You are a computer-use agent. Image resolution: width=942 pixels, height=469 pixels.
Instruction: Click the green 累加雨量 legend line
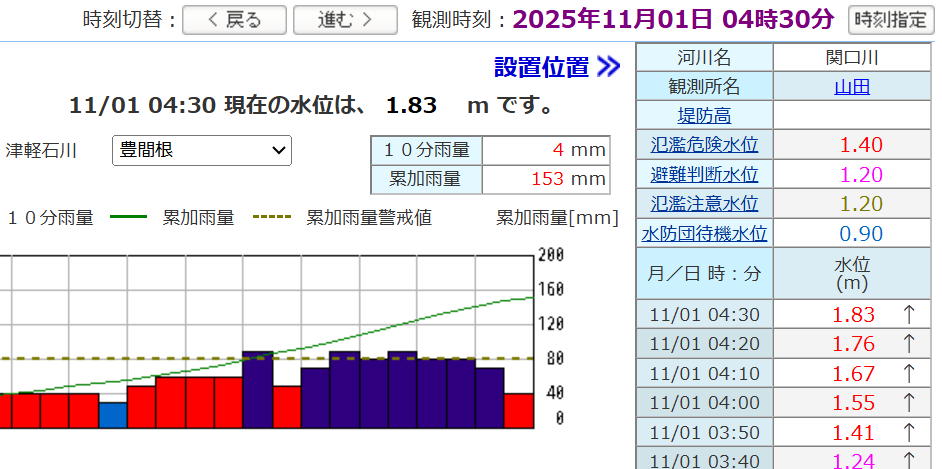129,217
